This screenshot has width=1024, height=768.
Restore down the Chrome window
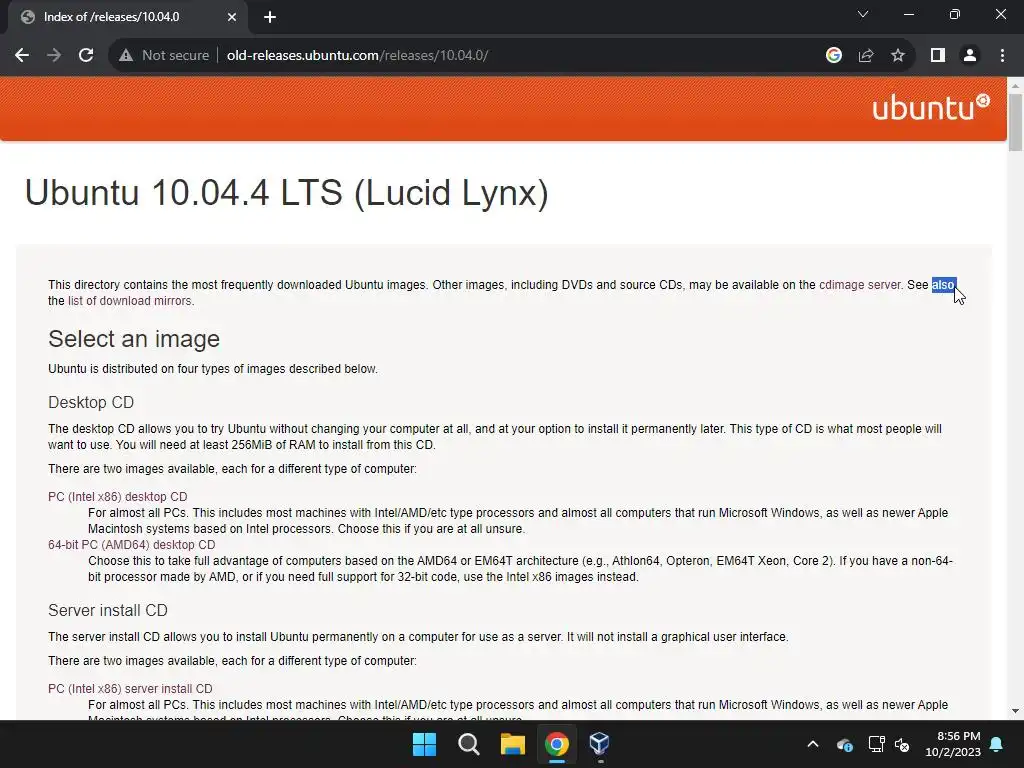[955, 14]
